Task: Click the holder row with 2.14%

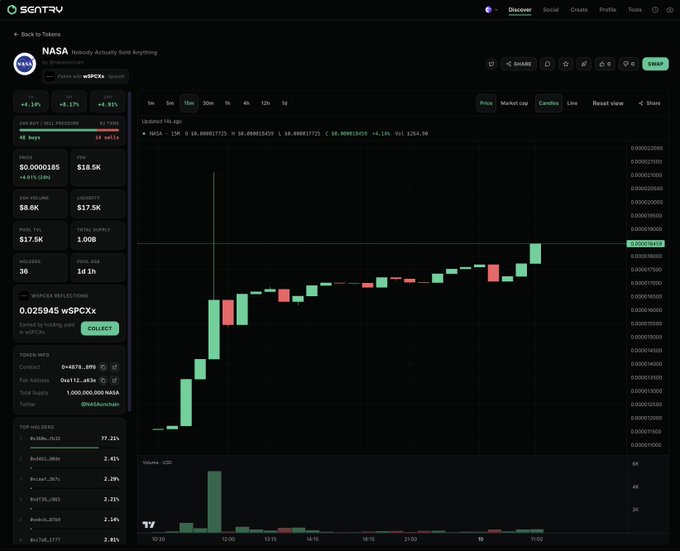Action: pos(69,523)
